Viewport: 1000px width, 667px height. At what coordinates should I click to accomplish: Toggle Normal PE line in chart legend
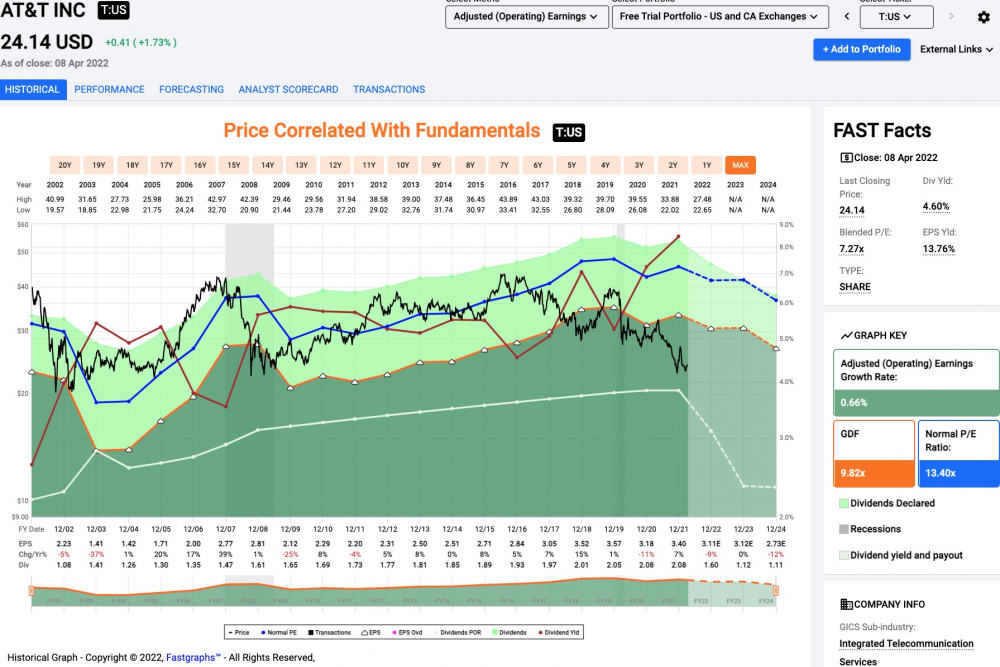coord(279,633)
